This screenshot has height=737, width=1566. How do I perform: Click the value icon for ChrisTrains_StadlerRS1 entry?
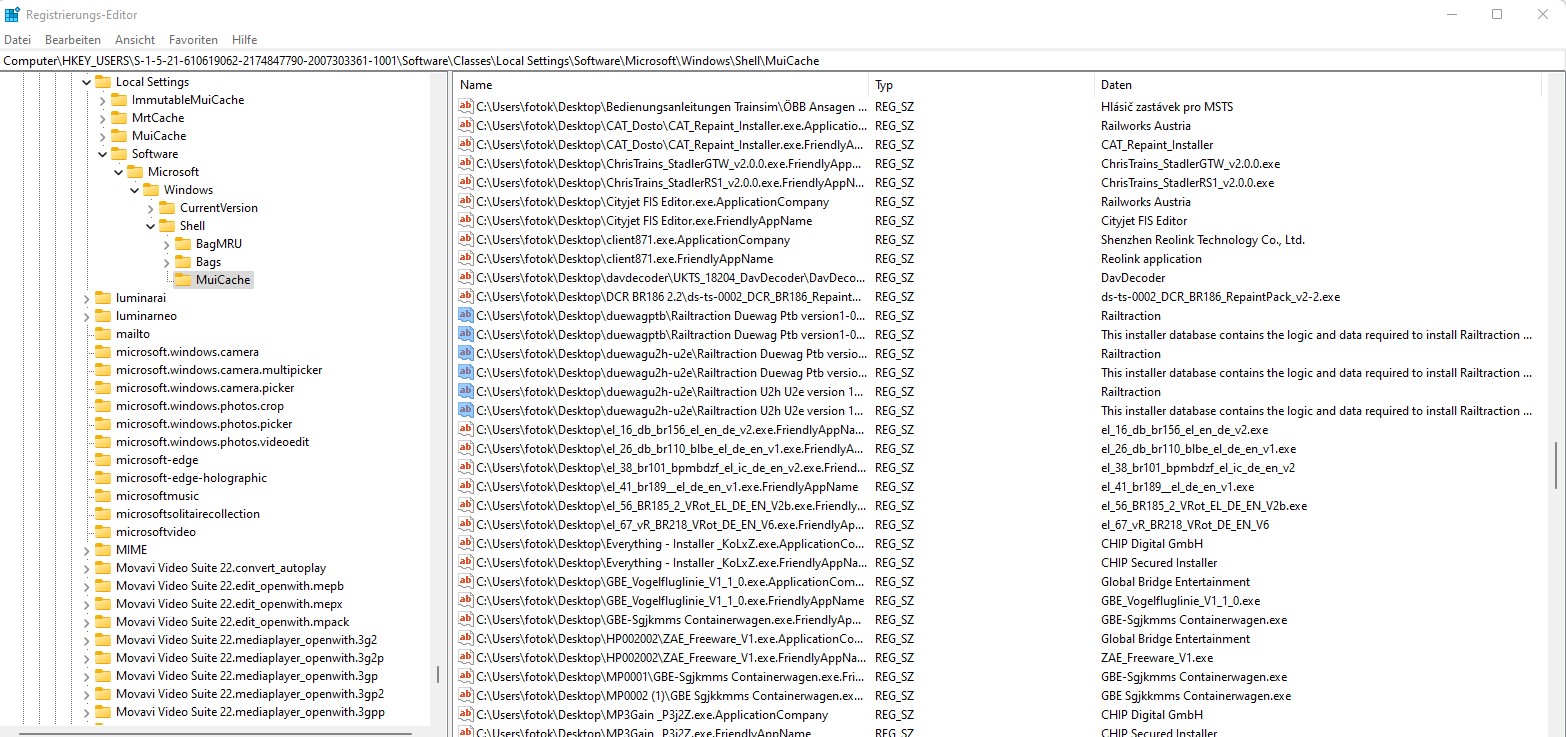click(465, 183)
